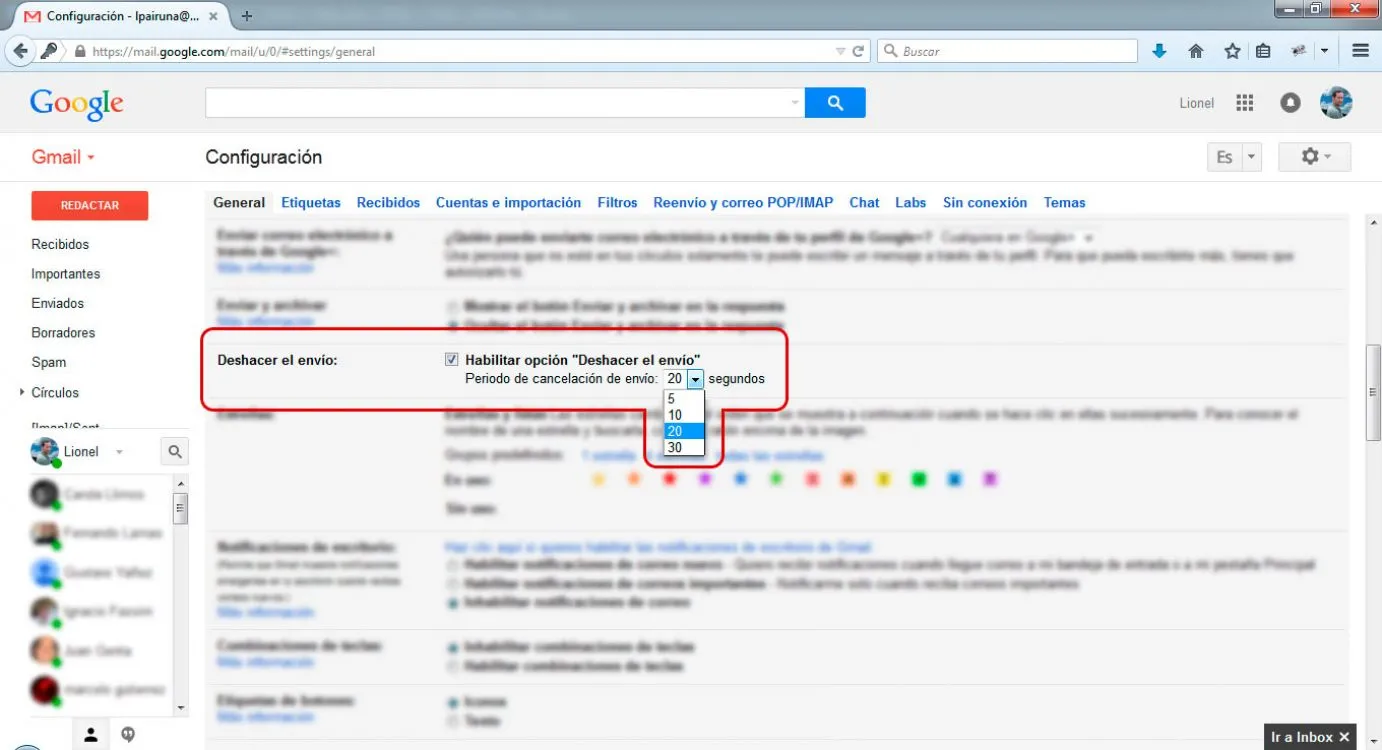Open the extension dropdown arrow in toolbar

[1325, 51]
